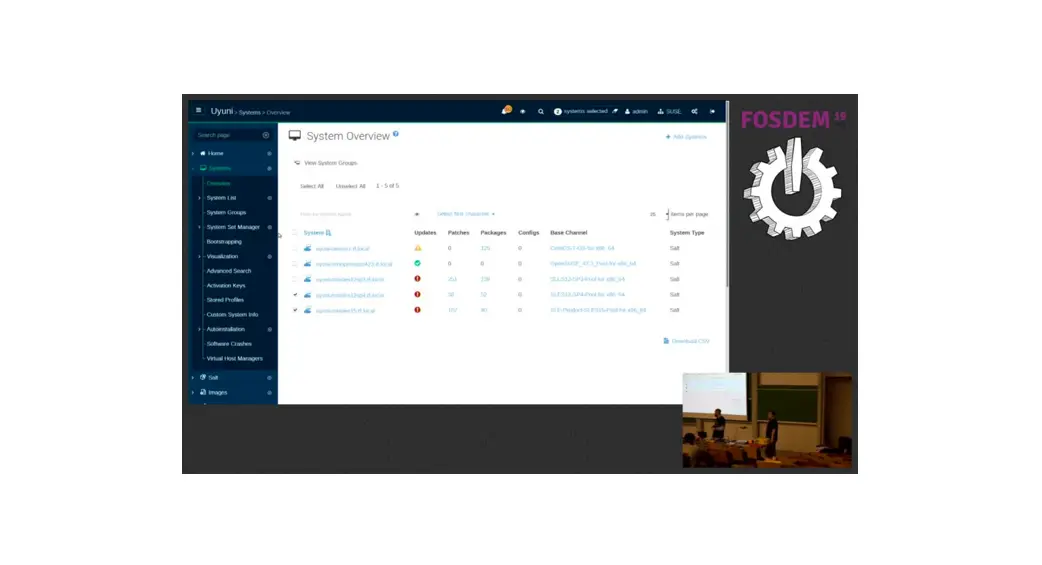This screenshot has width=1042, height=565.
Task: Click the critical icon for the SLES15 system
Action: [x=417, y=310]
